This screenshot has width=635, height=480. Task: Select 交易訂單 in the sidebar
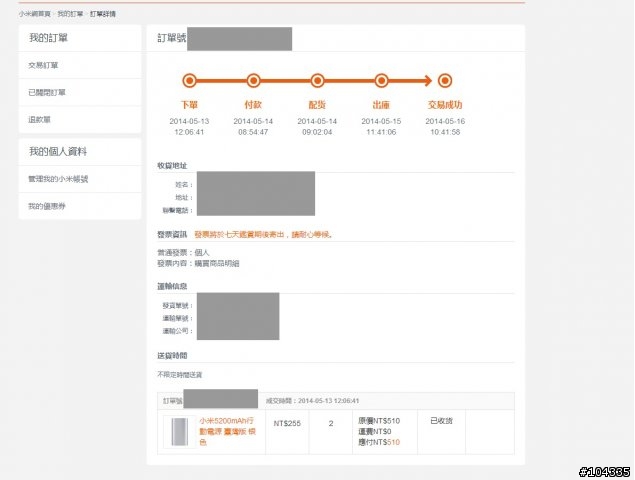tap(43, 65)
